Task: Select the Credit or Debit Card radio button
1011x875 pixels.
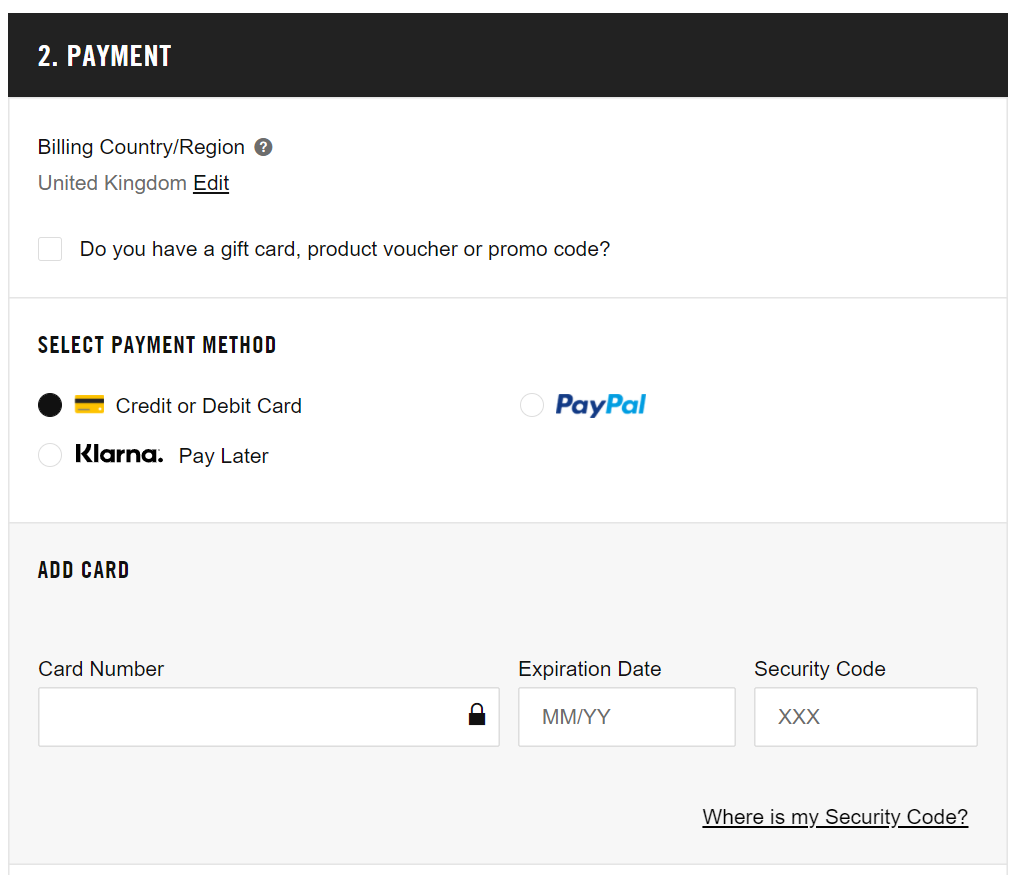Action: click(50, 405)
